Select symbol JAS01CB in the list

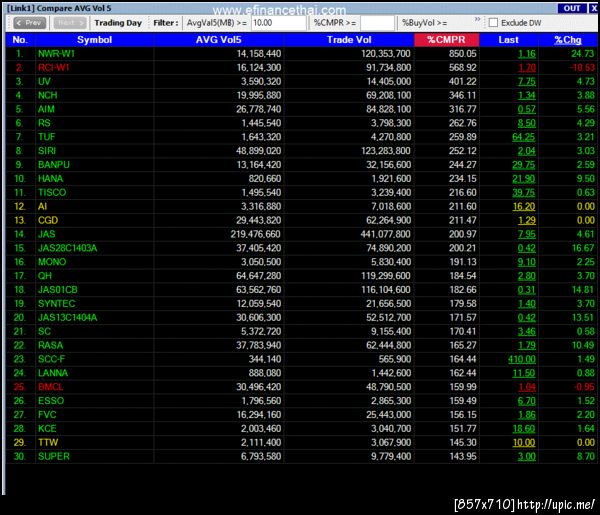coord(57,290)
